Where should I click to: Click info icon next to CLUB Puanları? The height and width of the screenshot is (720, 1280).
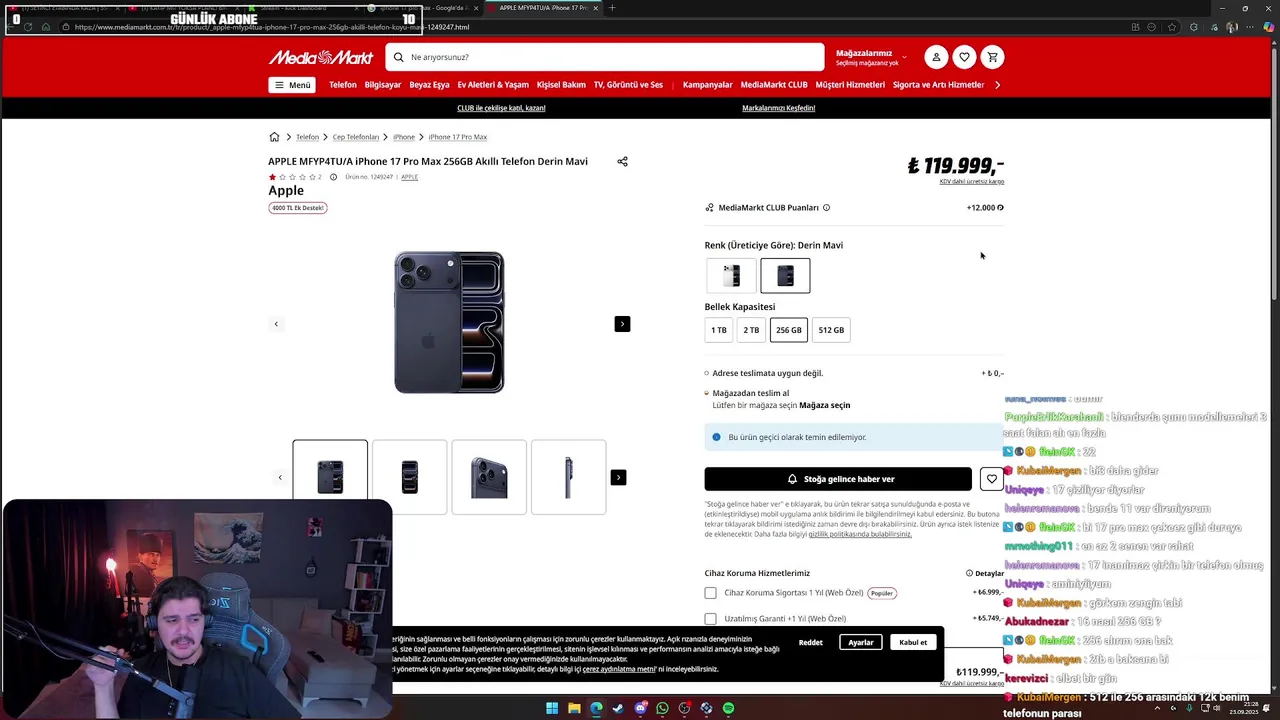[x=826, y=208]
